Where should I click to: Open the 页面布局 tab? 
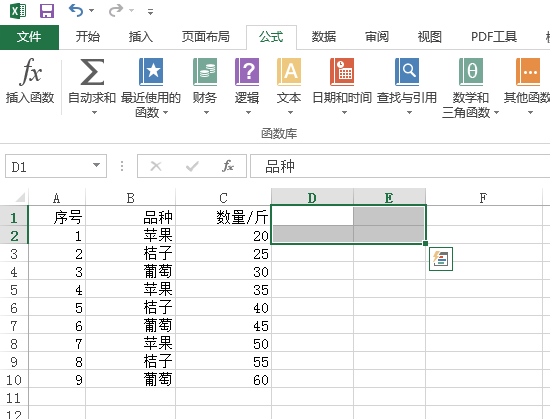point(206,37)
